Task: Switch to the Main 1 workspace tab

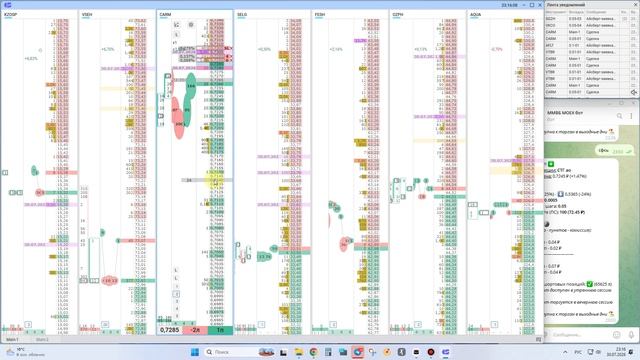Action: [12, 339]
